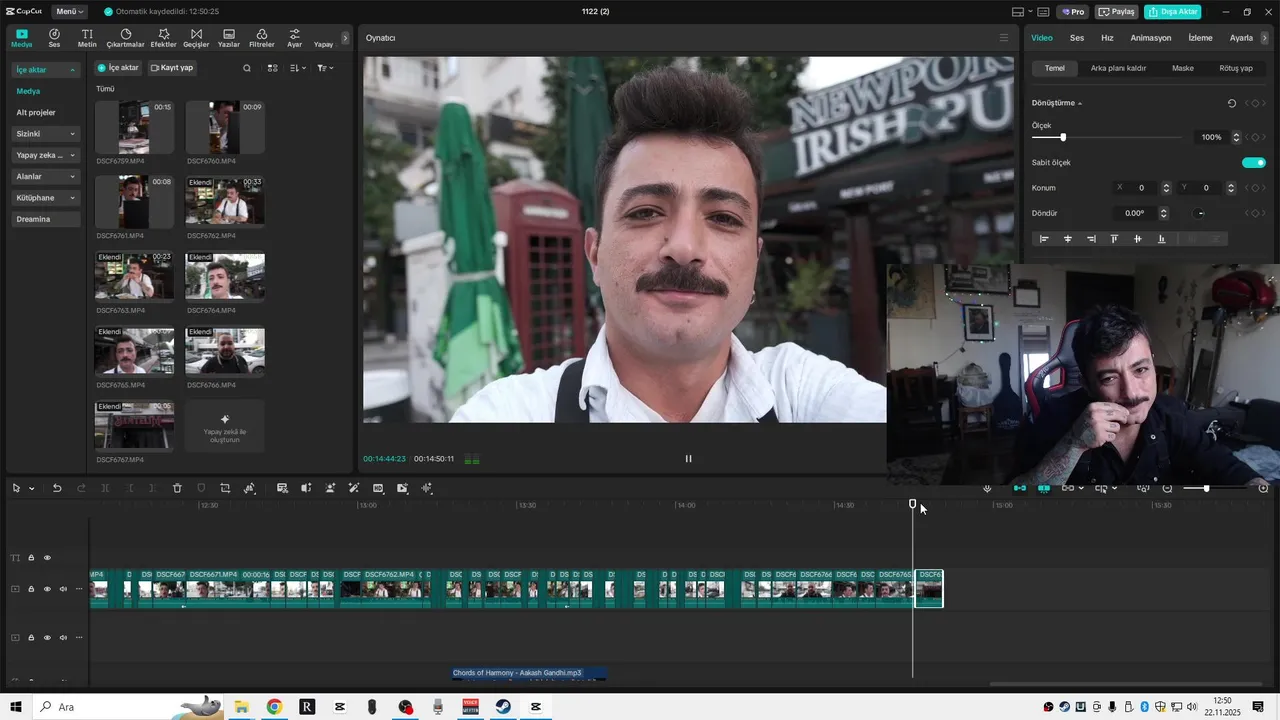Reset Dönüştürme transform settings
The image size is (1280, 720).
click(1231, 103)
